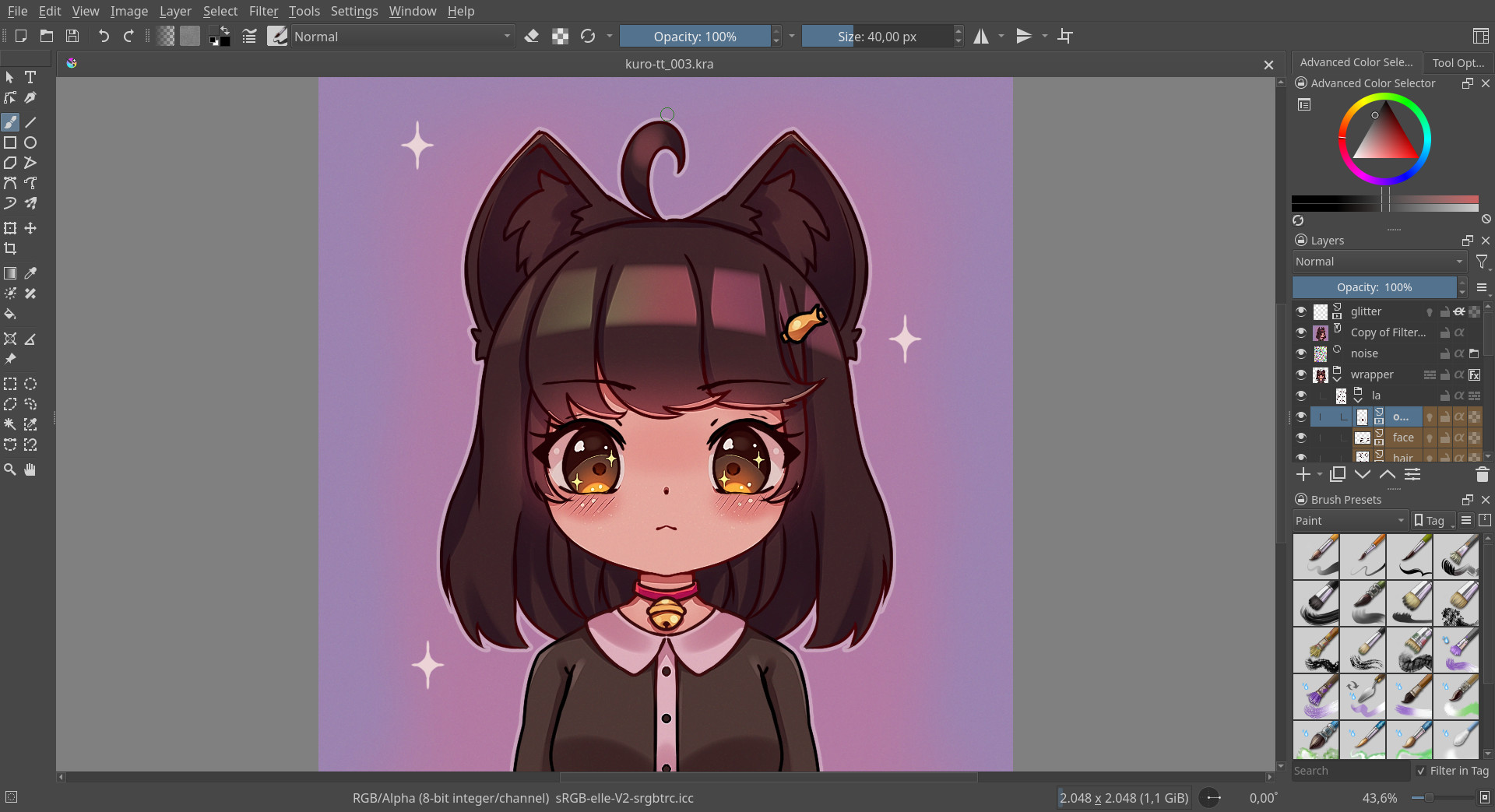Open the Filter menu
1495x812 pixels.
(x=264, y=11)
